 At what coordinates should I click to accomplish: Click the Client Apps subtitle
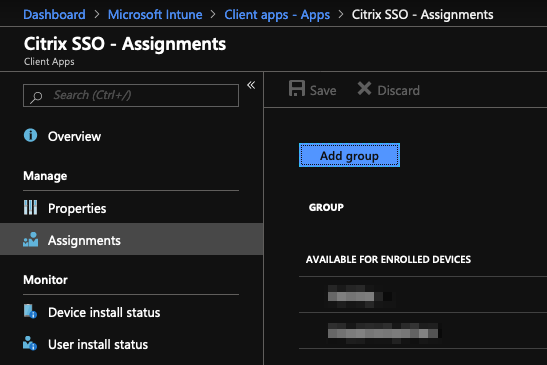(x=49, y=62)
